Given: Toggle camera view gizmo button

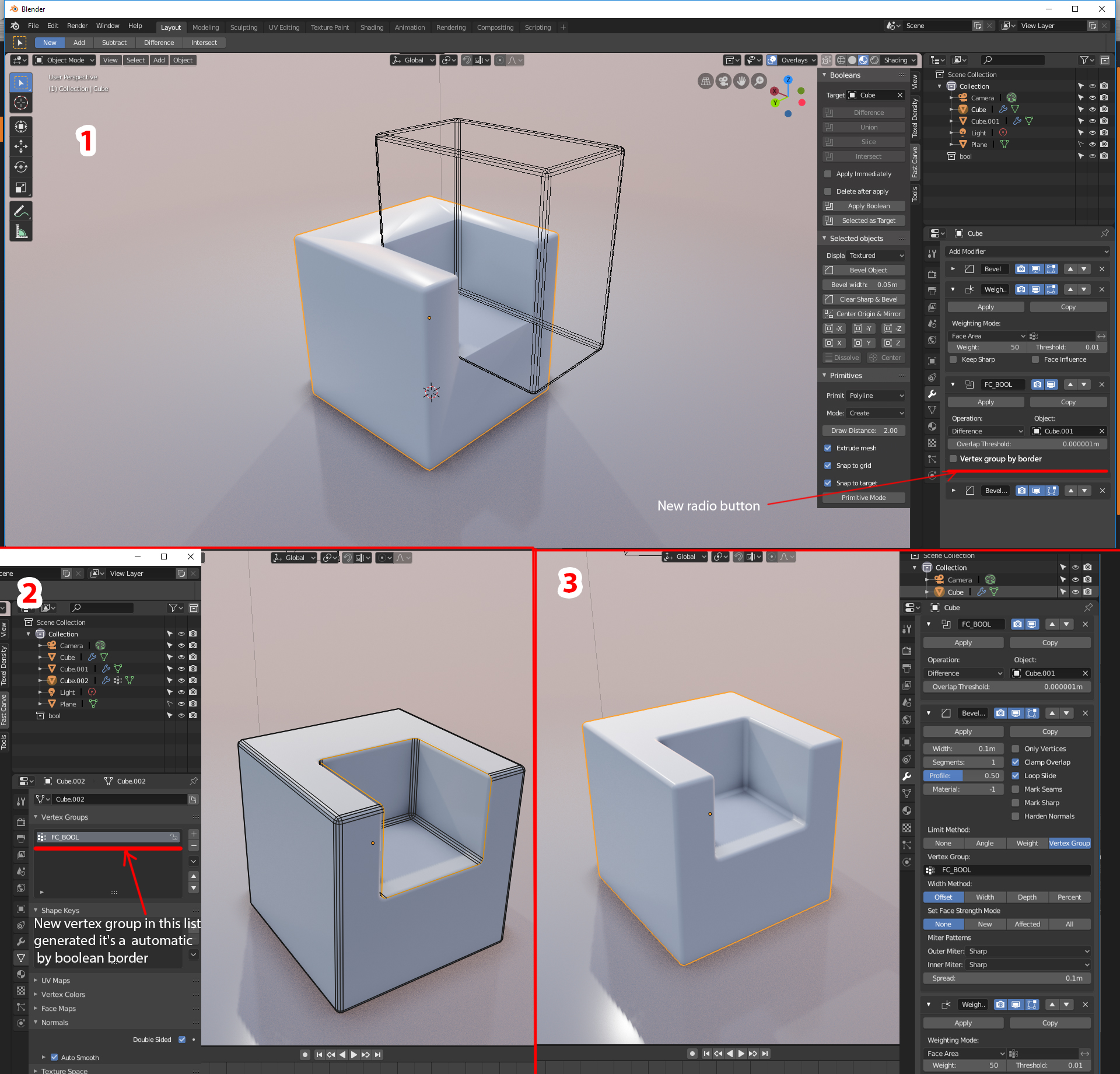Looking at the screenshot, I should point(723,81).
